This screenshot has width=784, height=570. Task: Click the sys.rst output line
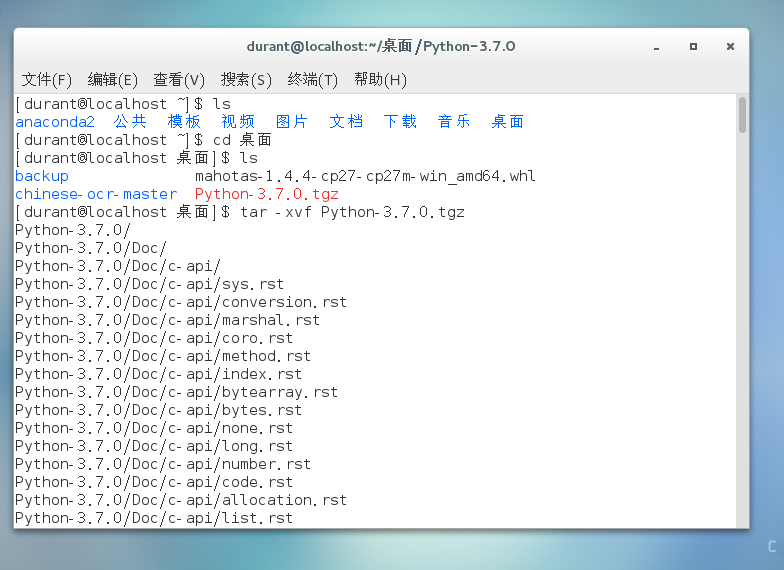pyautogui.click(x=150, y=284)
